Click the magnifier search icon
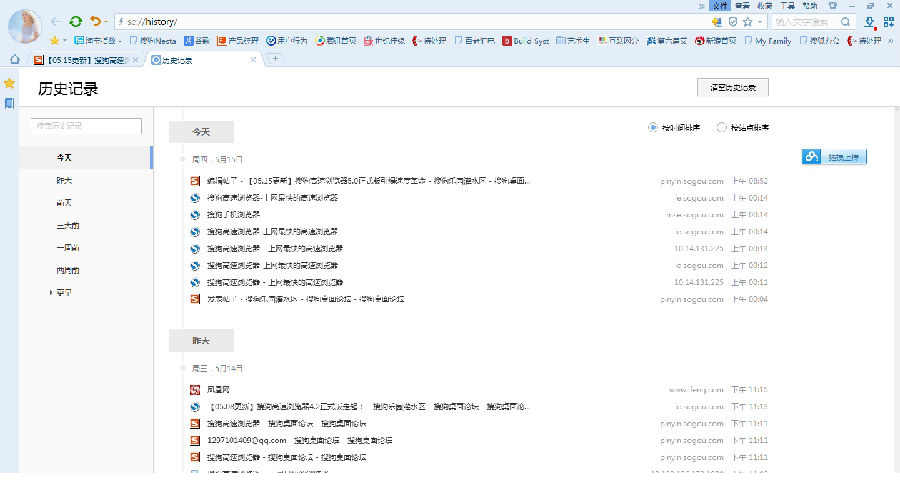Image resolution: width=900 pixels, height=491 pixels. pyautogui.click(x=845, y=22)
